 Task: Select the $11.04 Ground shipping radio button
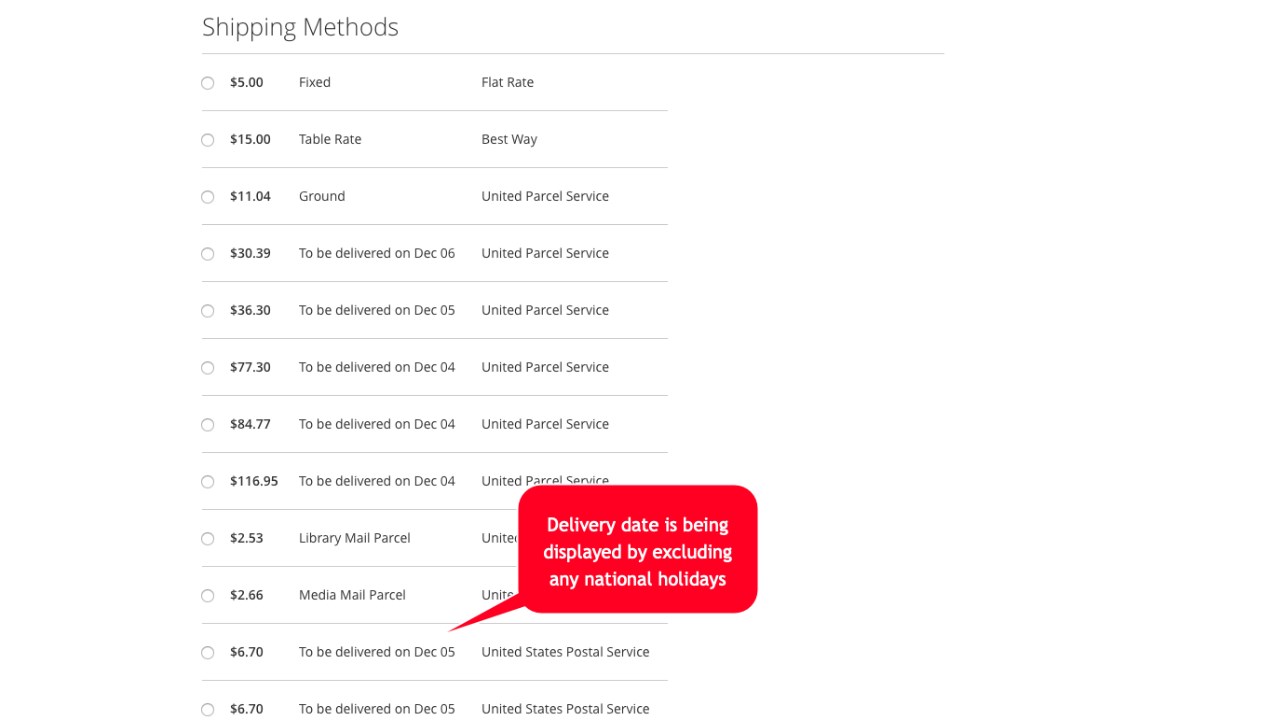[208, 197]
